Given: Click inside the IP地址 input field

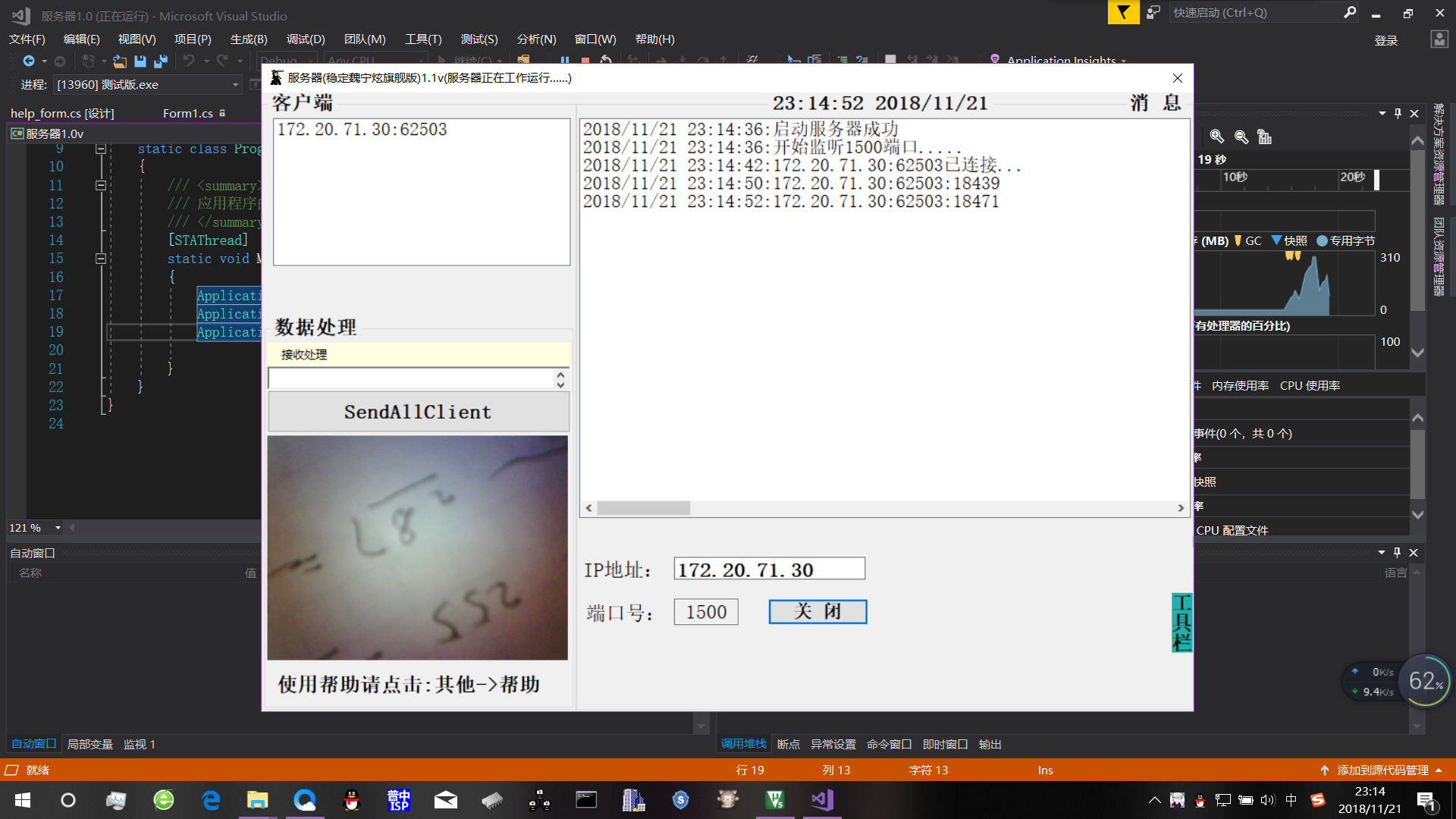Looking at the screenshot, I should 768,568.
